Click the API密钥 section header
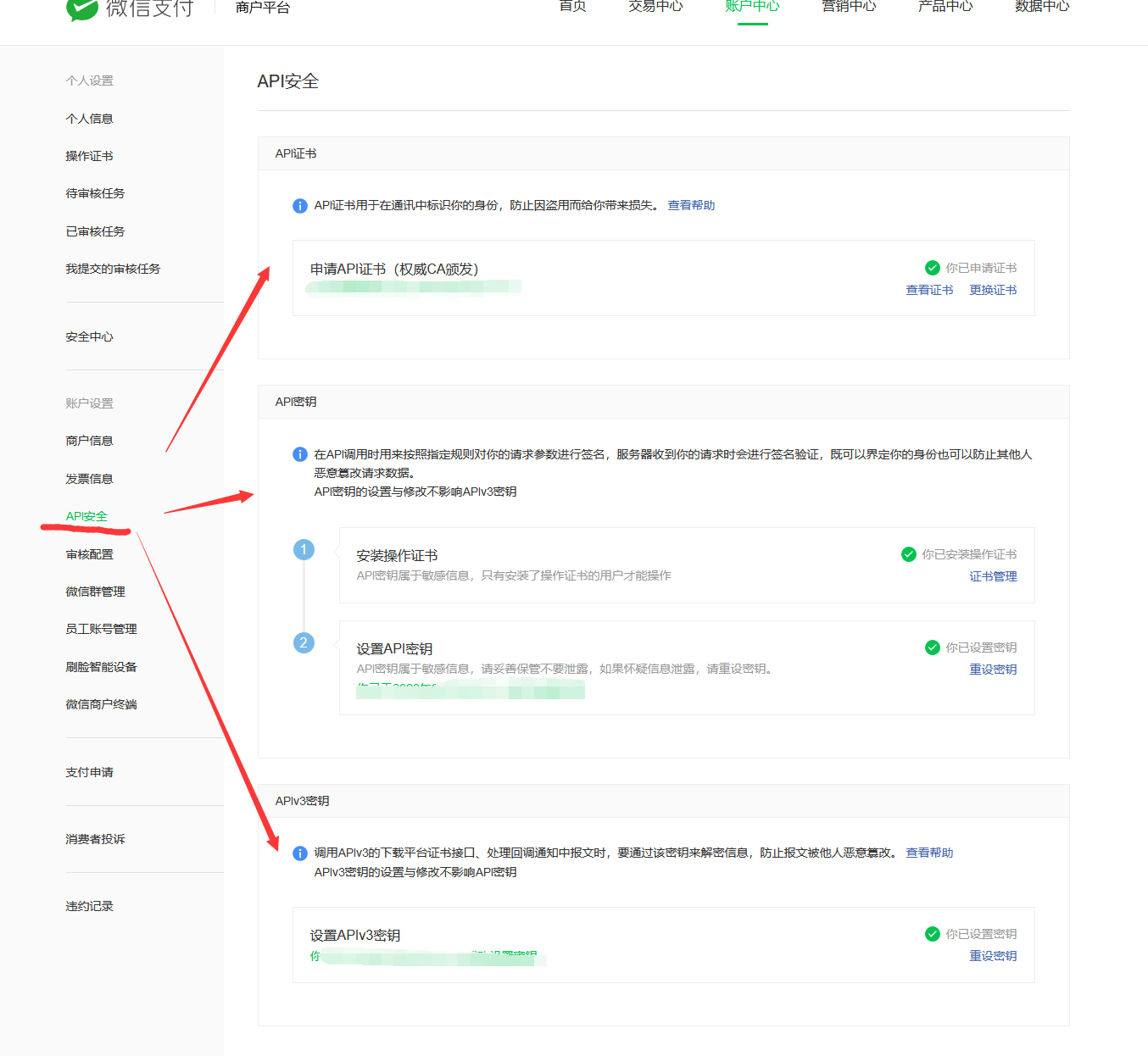Screen dimensions: 1148x1056 click(x=296, y=402)
